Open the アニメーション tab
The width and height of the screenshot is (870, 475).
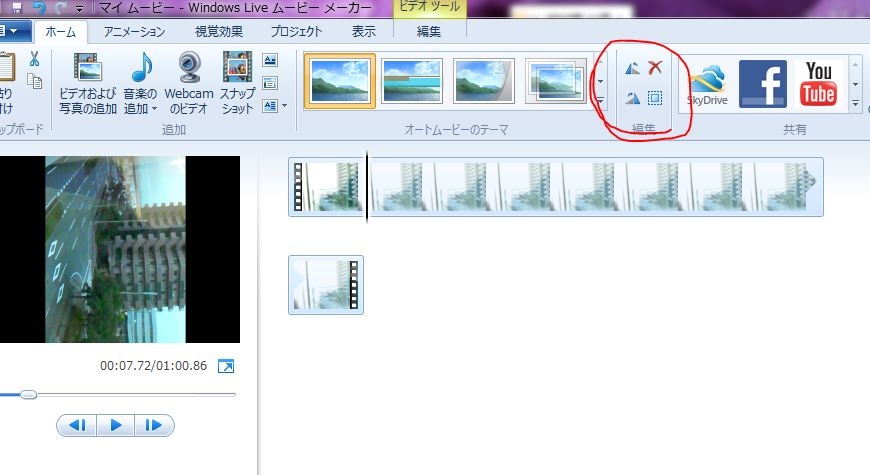(x=134, y=32)
